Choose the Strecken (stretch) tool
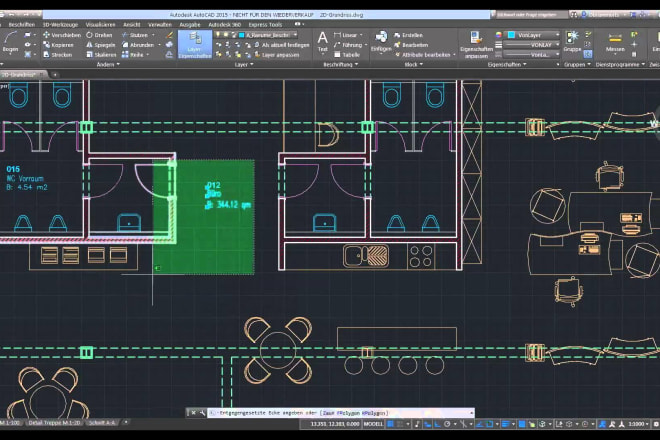660x440 pixels. tap(57, 55)
